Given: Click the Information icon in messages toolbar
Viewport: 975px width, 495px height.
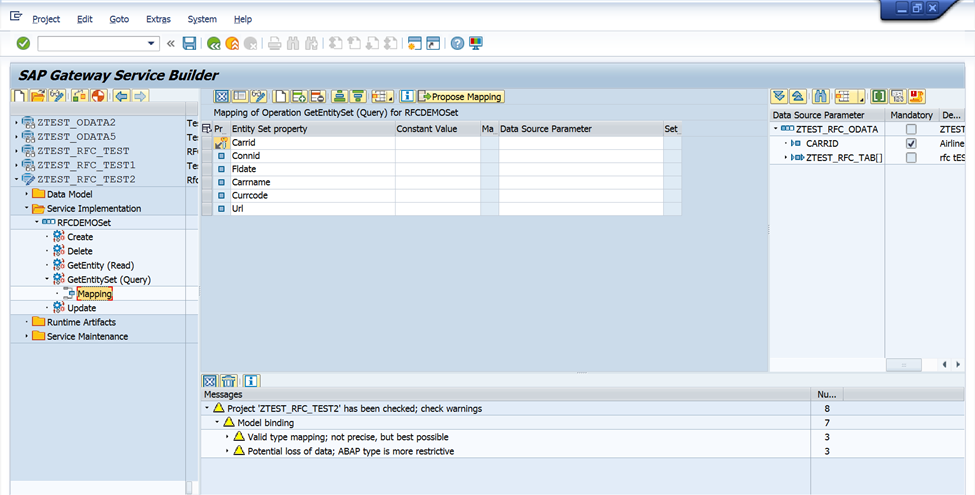Looking at the screenshot, I should click(x=251, y=381).
